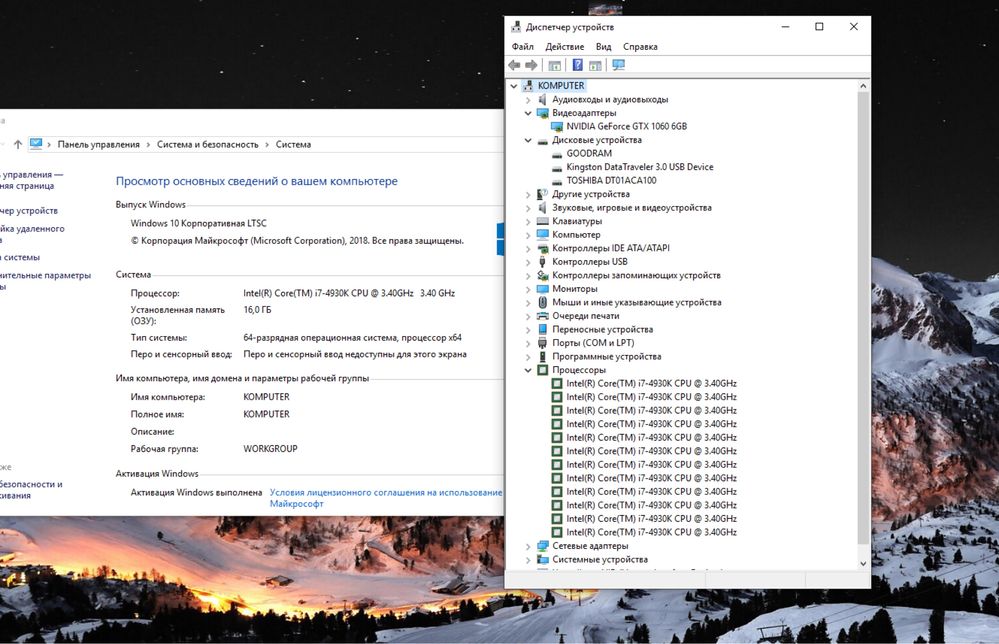
Task: Click the computer icon in the System address bar
Action: pos(36,144)
